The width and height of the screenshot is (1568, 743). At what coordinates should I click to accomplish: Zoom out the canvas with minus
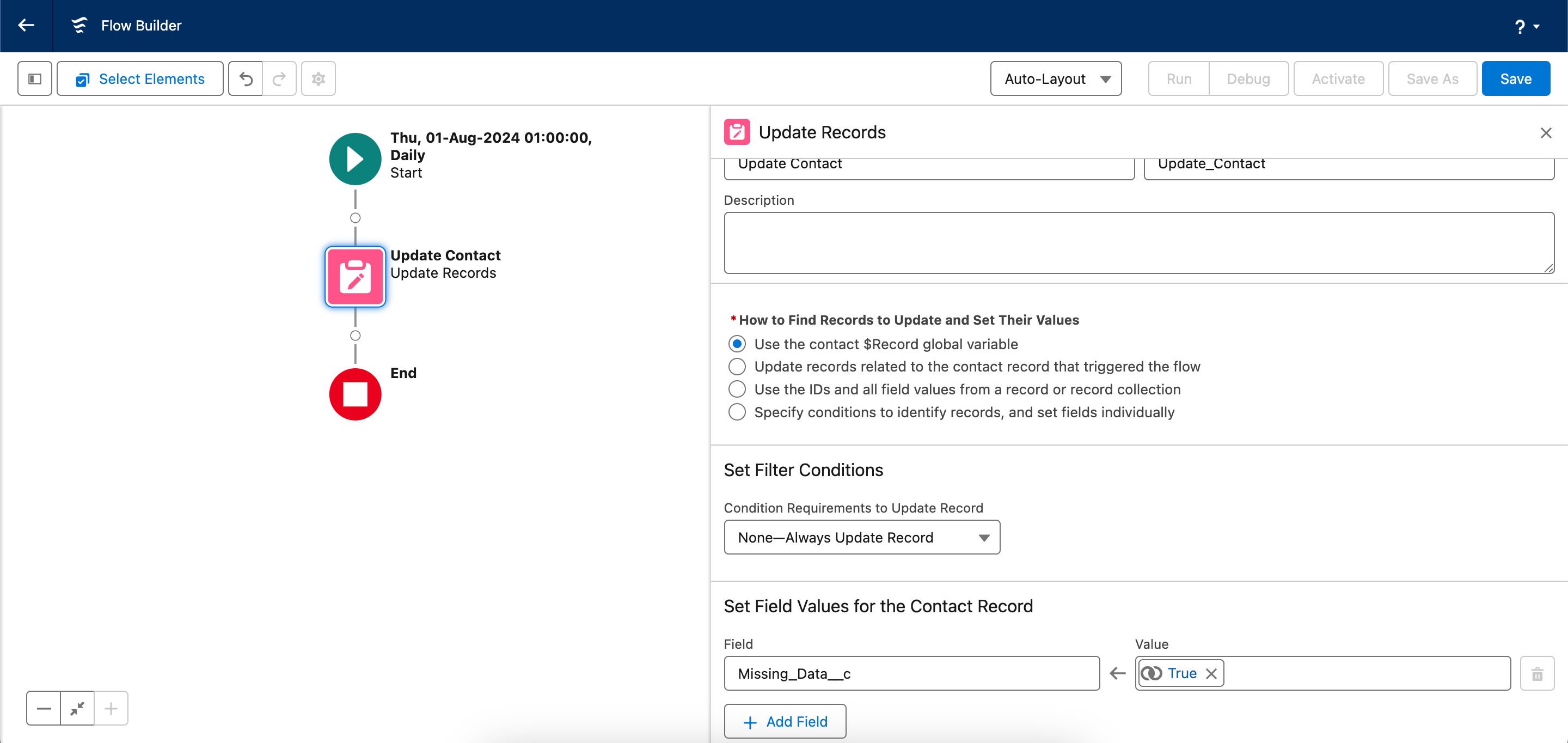click(44, 708)
